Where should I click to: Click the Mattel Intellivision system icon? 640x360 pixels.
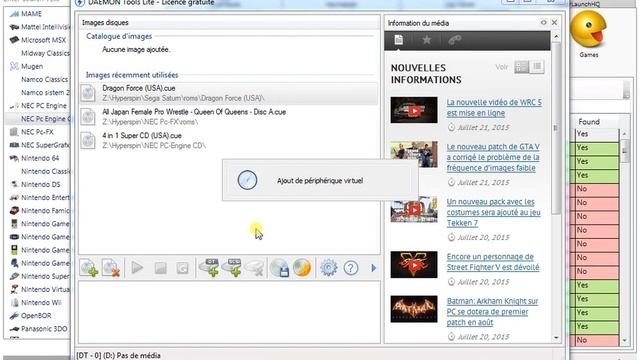coord(14,27)
